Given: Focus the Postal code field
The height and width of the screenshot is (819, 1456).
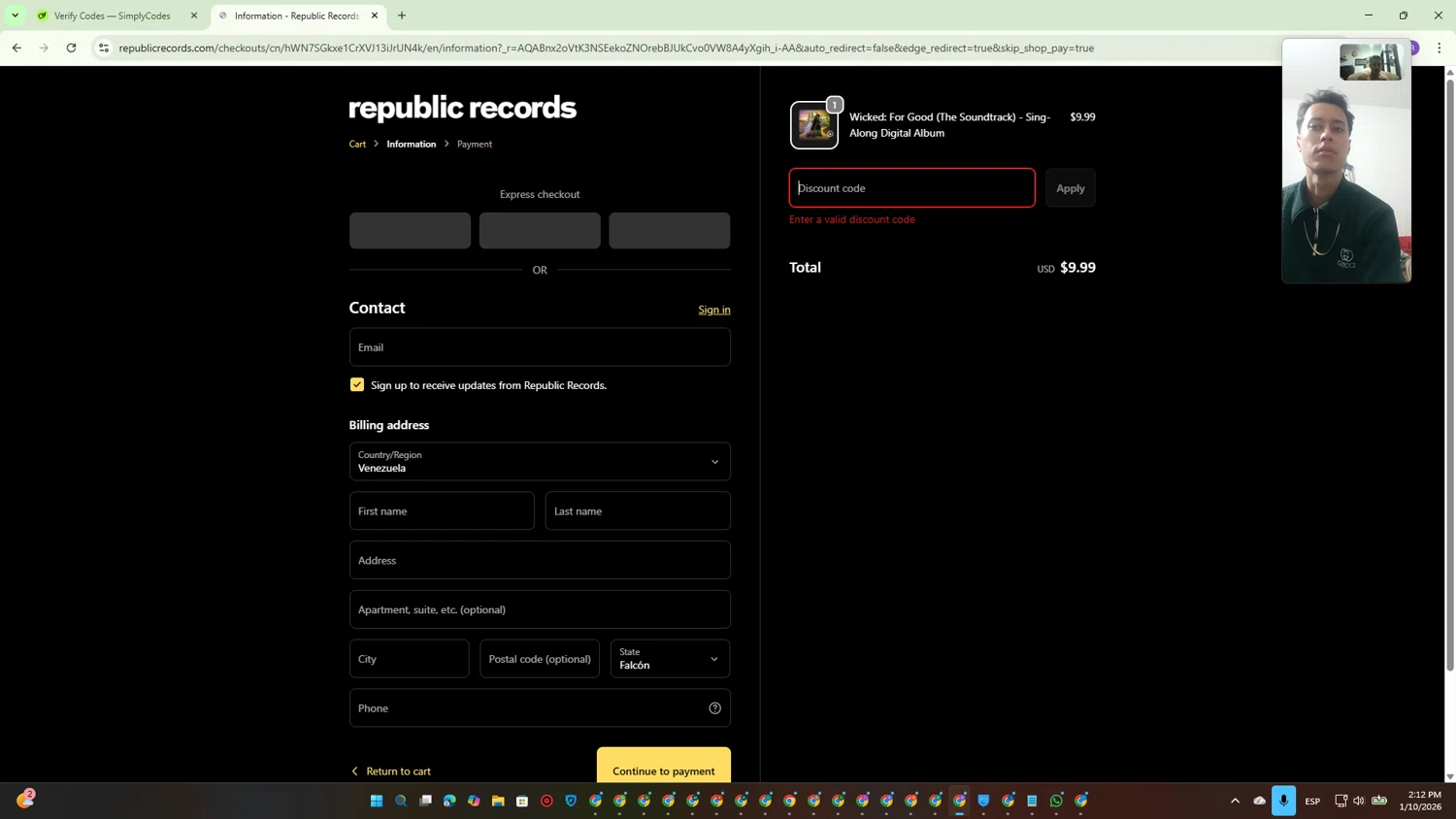Looking at the screenshot, I should 540,659.
